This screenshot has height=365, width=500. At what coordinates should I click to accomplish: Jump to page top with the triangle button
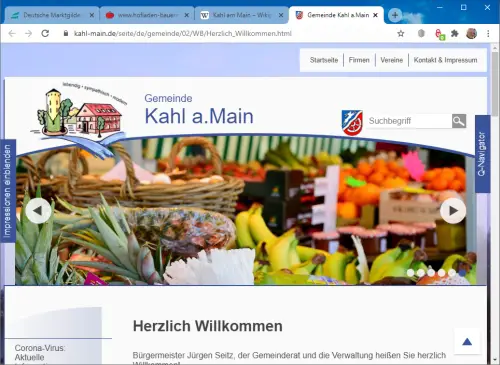pos(467,342)
